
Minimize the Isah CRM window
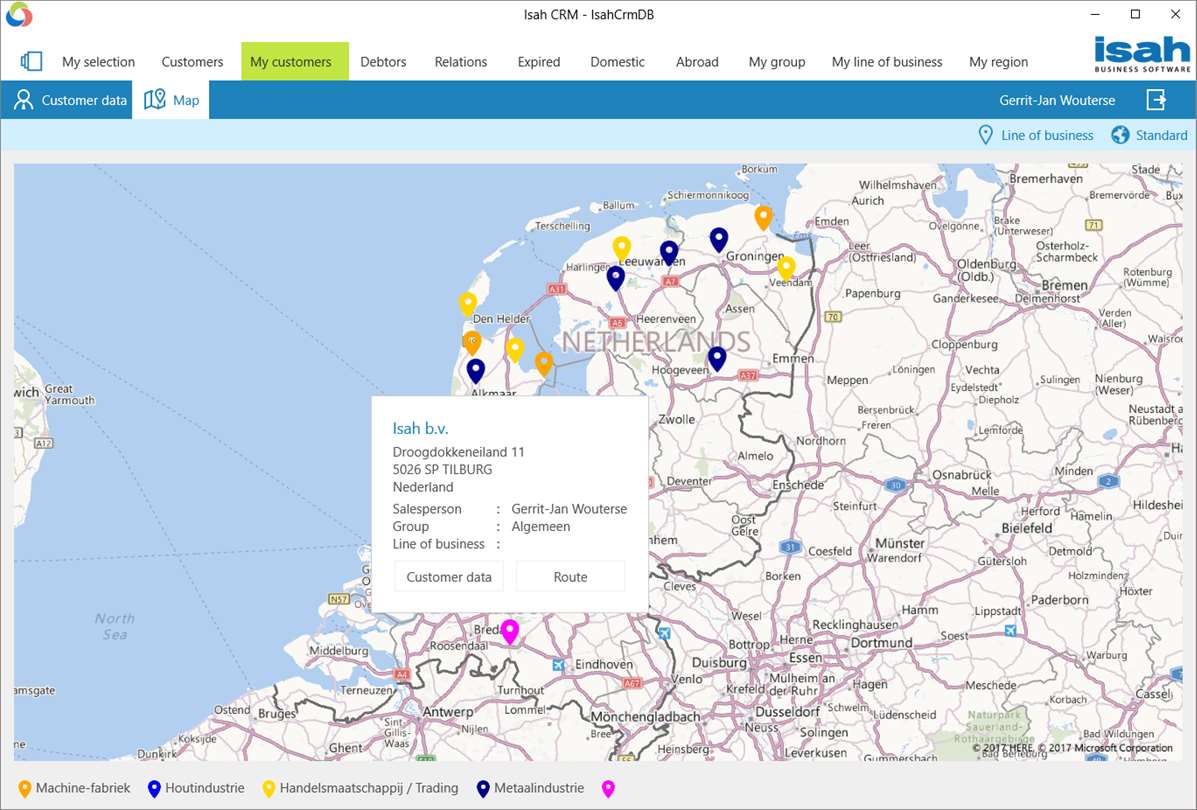click(x=1095, y=15)
